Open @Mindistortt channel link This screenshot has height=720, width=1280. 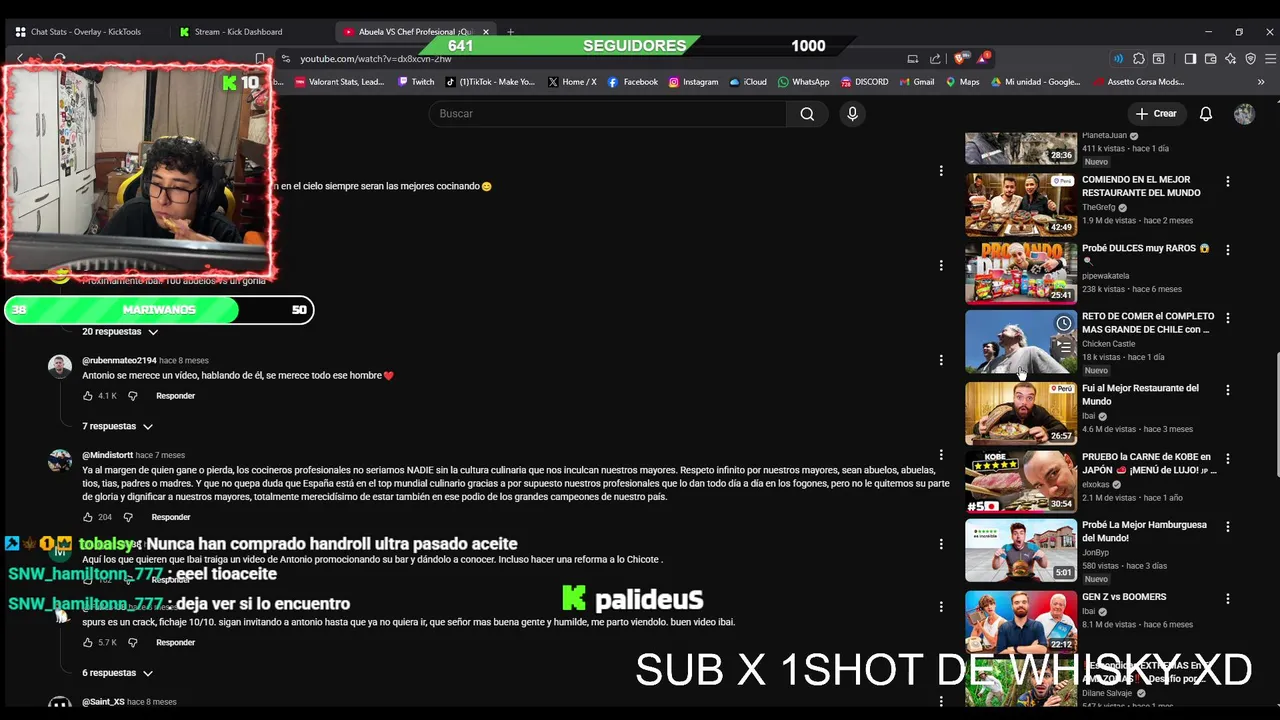[x=107, y=455]
